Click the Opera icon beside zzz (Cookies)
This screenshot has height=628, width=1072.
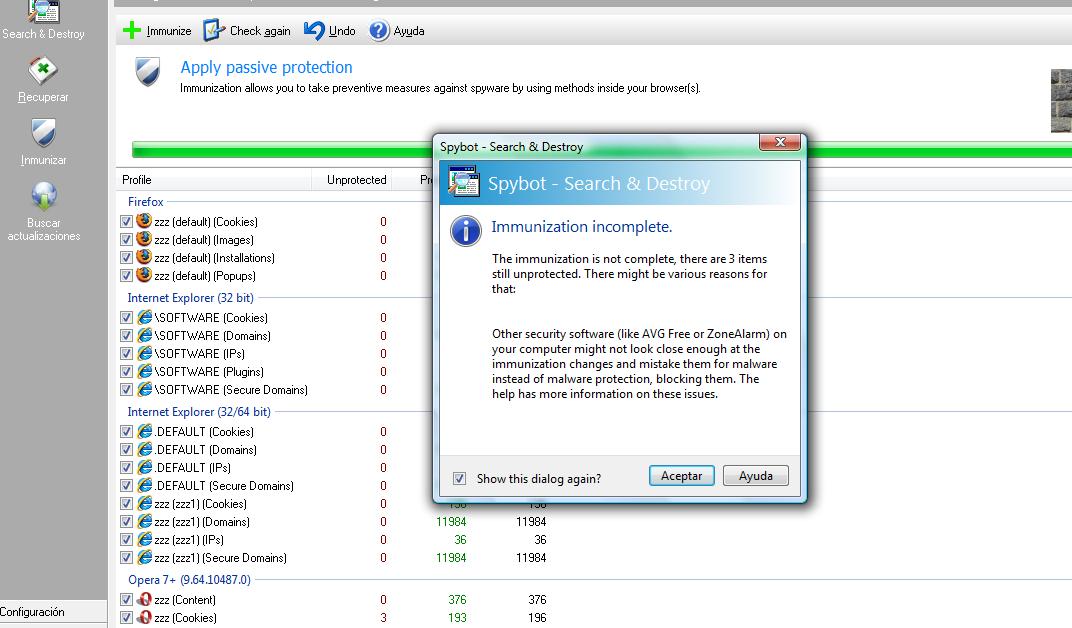(144, 617)
